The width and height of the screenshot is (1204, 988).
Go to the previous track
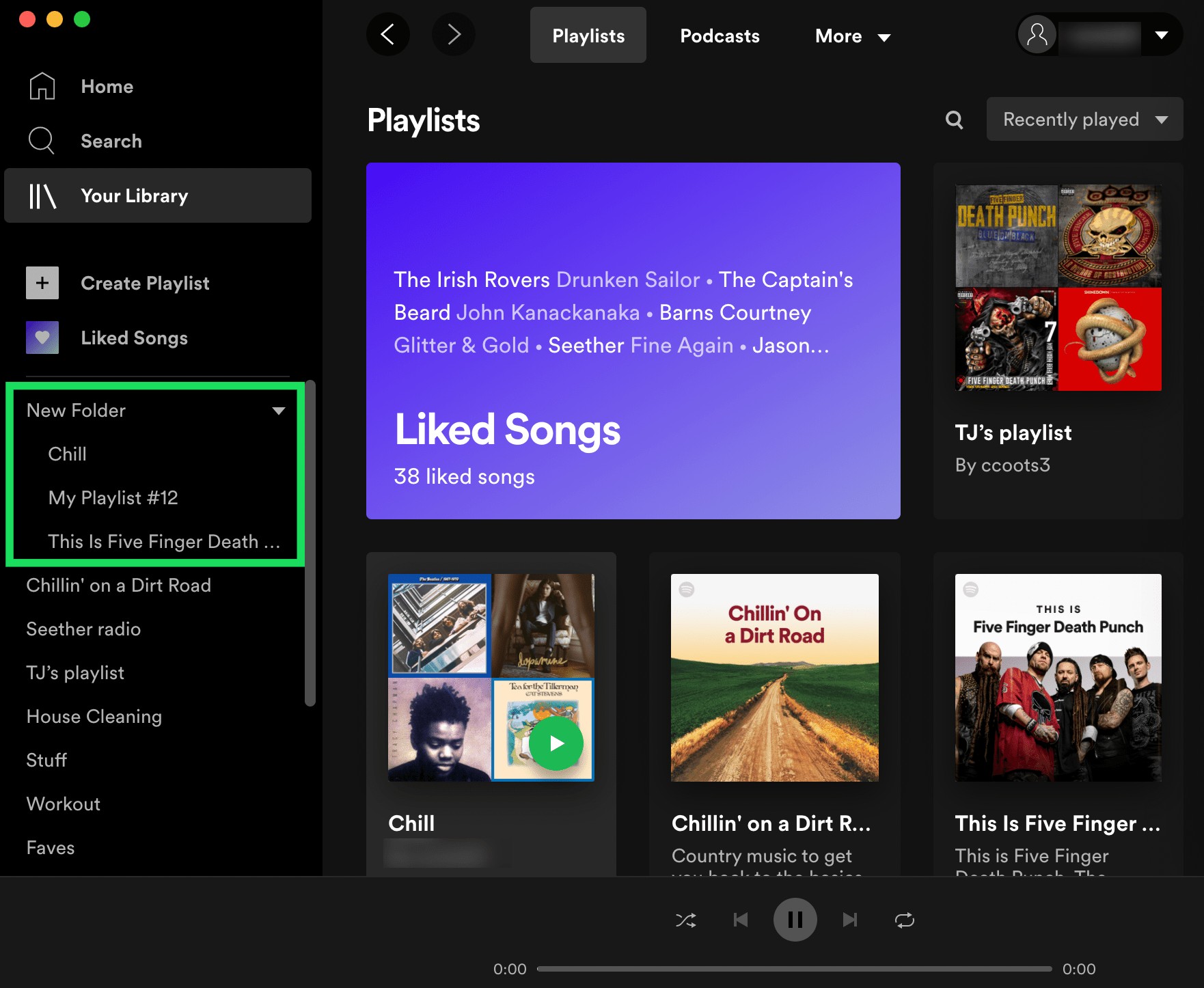(741, 920)
